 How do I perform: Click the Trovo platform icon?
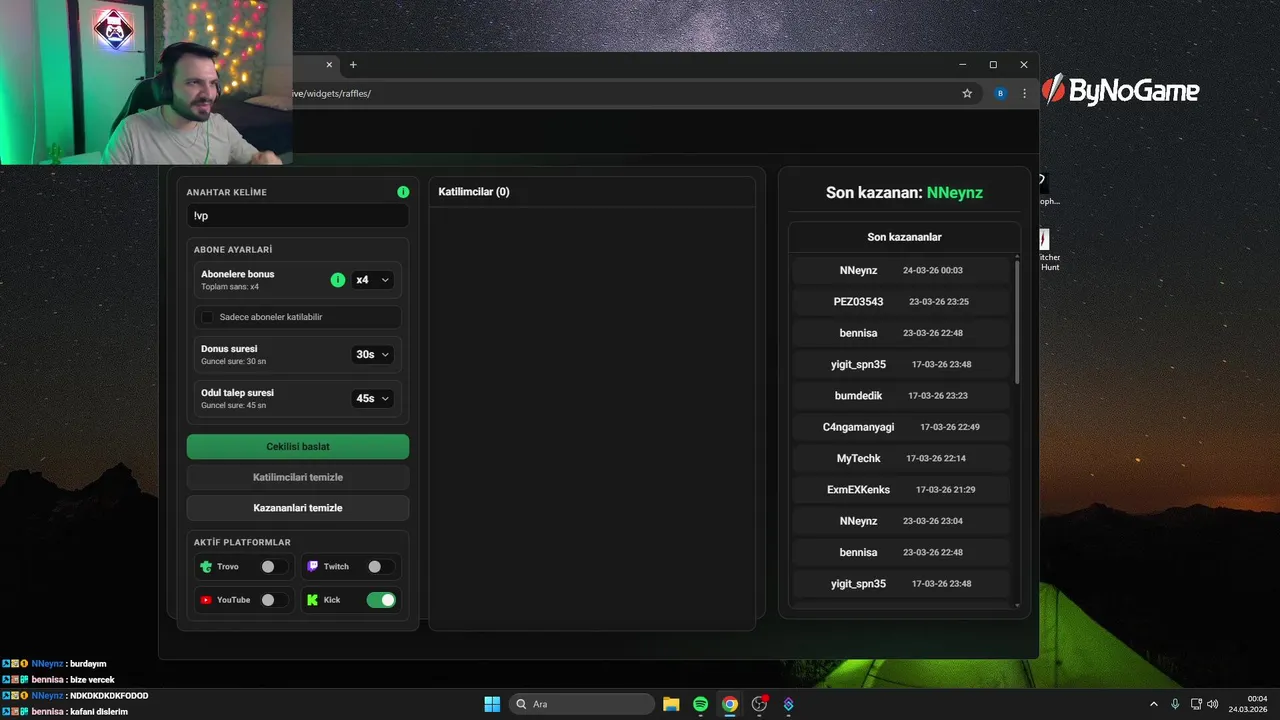206,567
